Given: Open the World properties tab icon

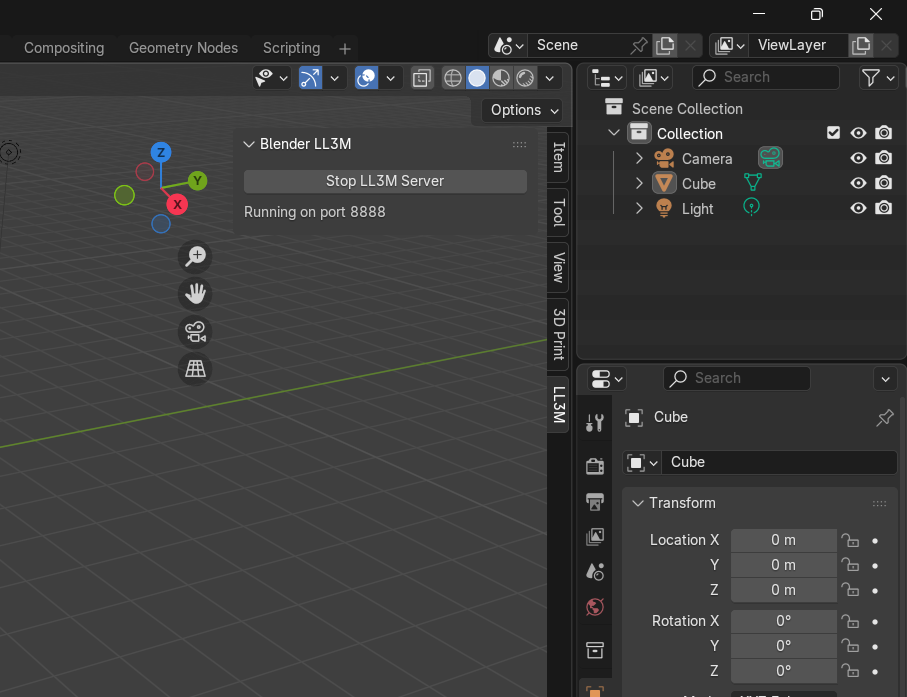Looking at the screenshot, I should coord(595,607).
